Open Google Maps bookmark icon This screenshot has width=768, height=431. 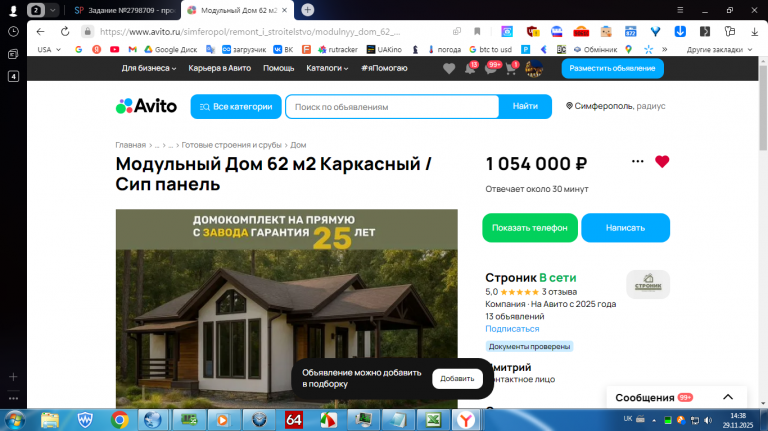click(628, 49)
